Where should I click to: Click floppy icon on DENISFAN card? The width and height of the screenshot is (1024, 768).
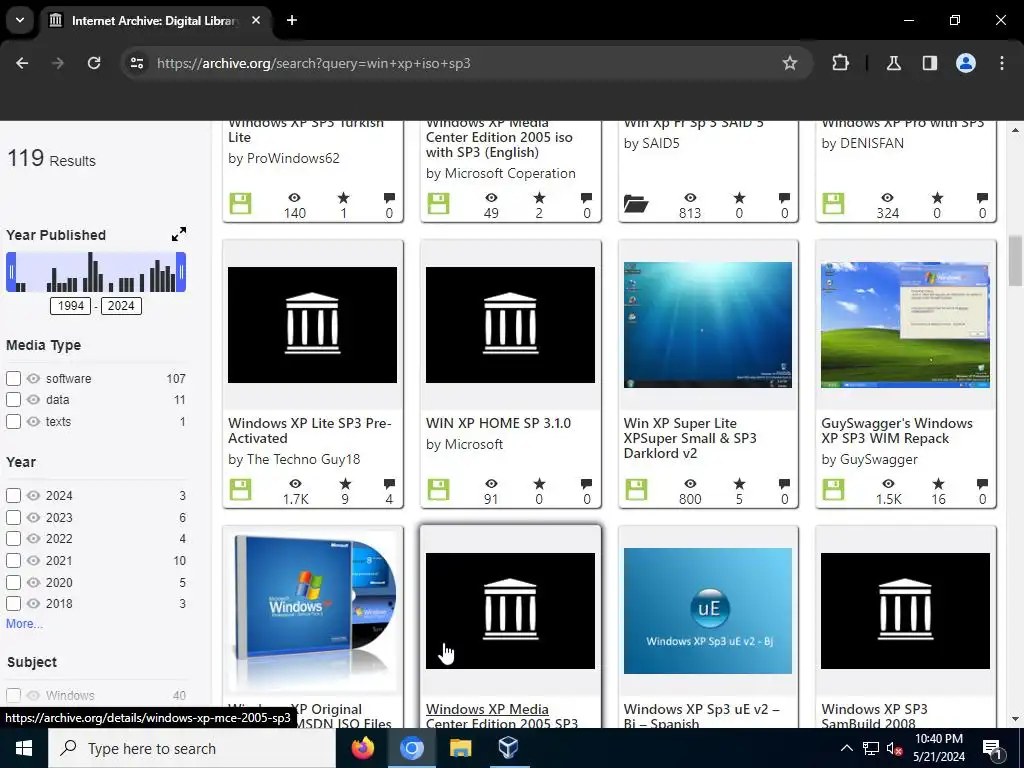(833, 204)
